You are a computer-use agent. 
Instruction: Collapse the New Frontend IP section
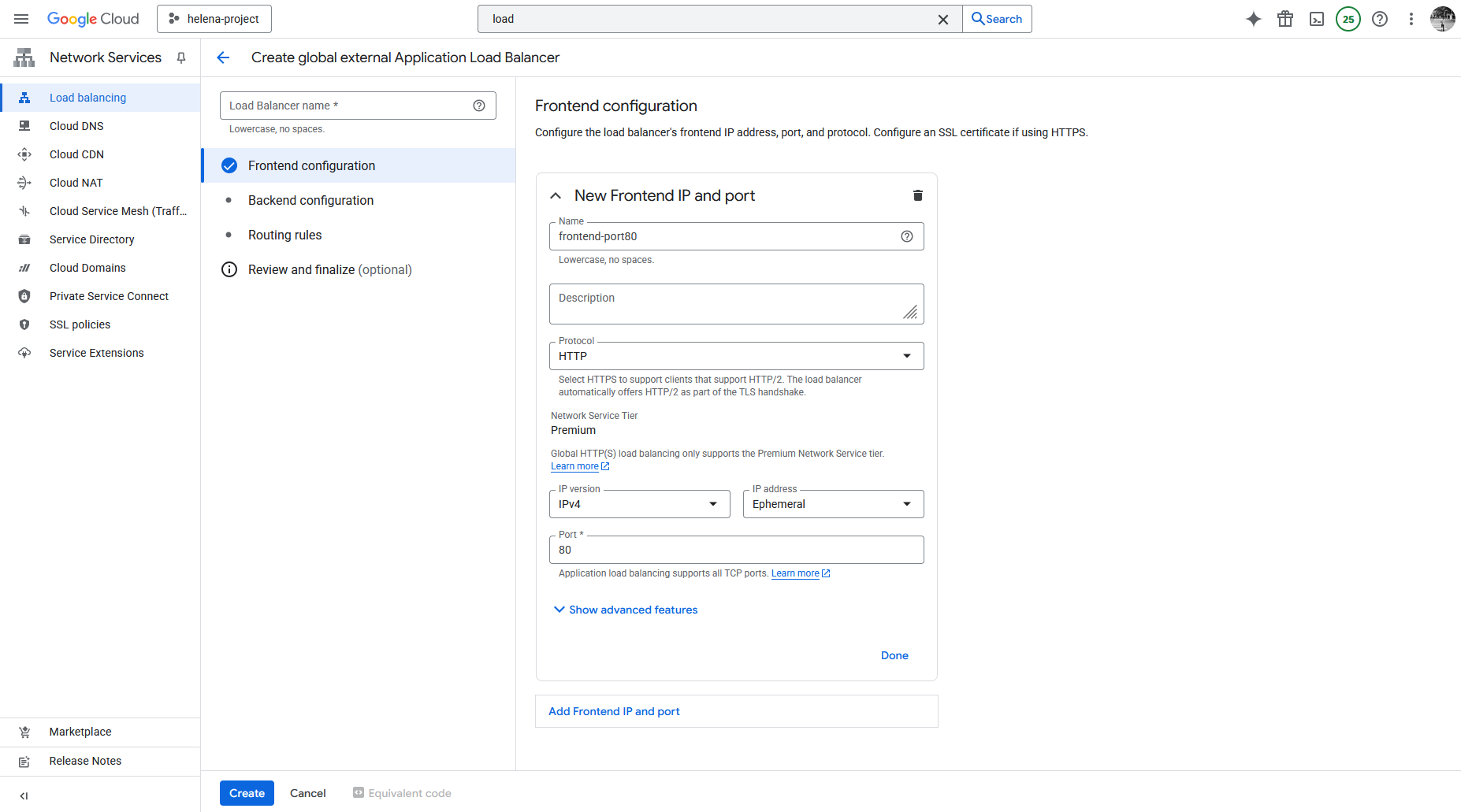pos(556,195)
